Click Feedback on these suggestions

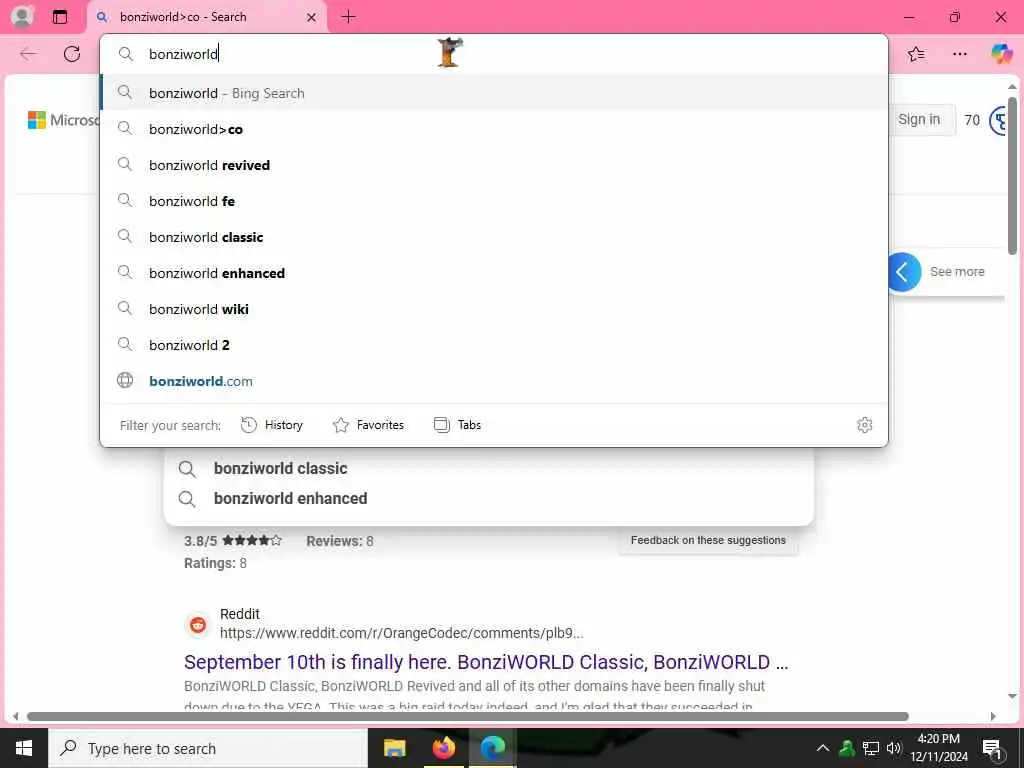(708, 541)
